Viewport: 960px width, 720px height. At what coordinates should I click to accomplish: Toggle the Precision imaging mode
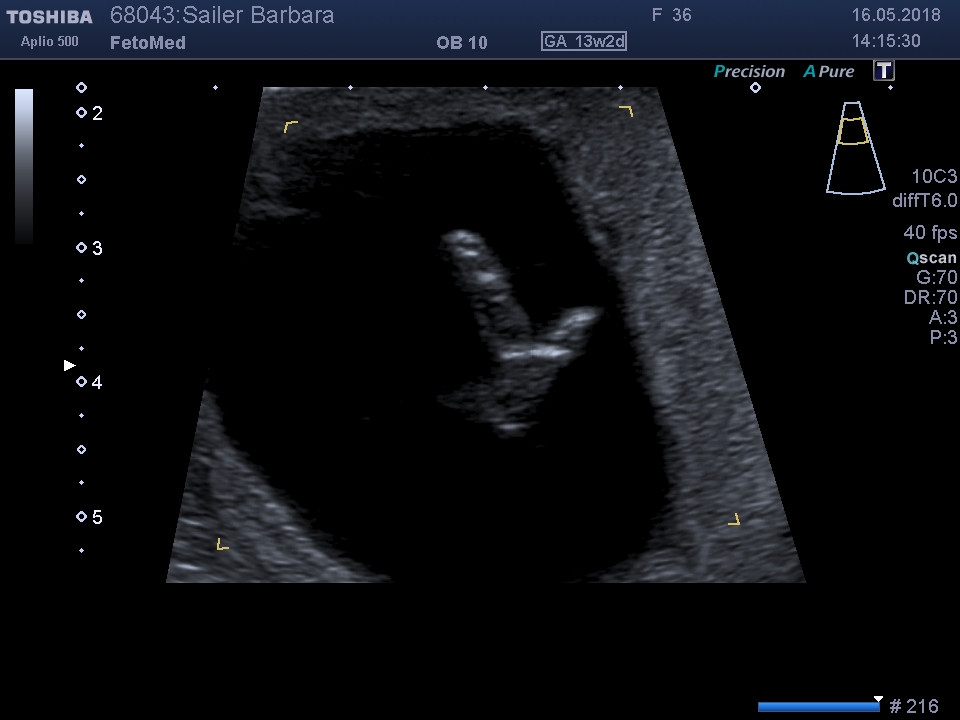click(749, 72)
